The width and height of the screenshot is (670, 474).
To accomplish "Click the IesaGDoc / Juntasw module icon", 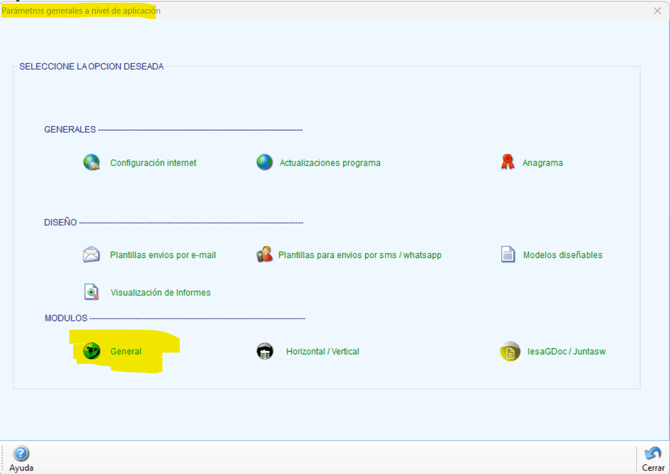I will coord(510,352).
